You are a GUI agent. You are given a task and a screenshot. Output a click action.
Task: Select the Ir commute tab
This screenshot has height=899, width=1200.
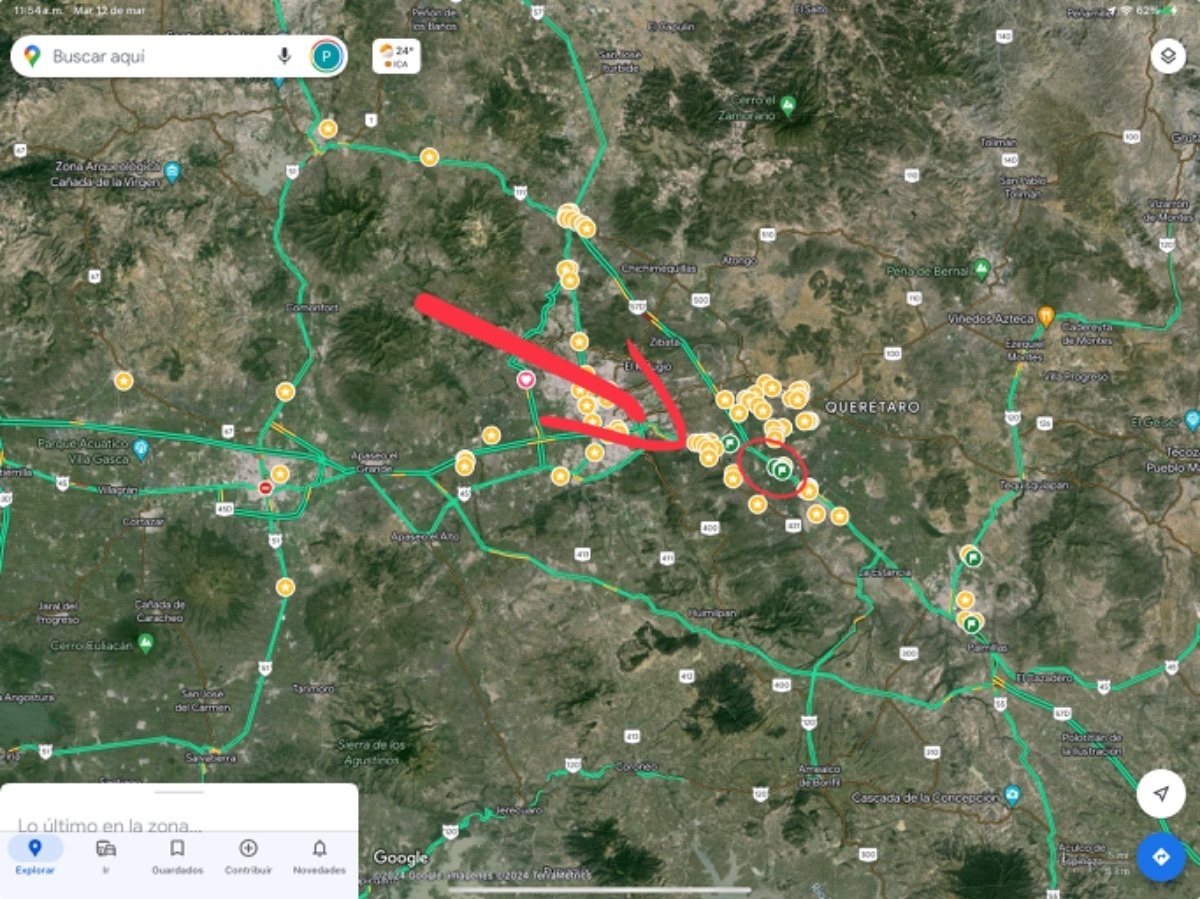tap(106, 856)
